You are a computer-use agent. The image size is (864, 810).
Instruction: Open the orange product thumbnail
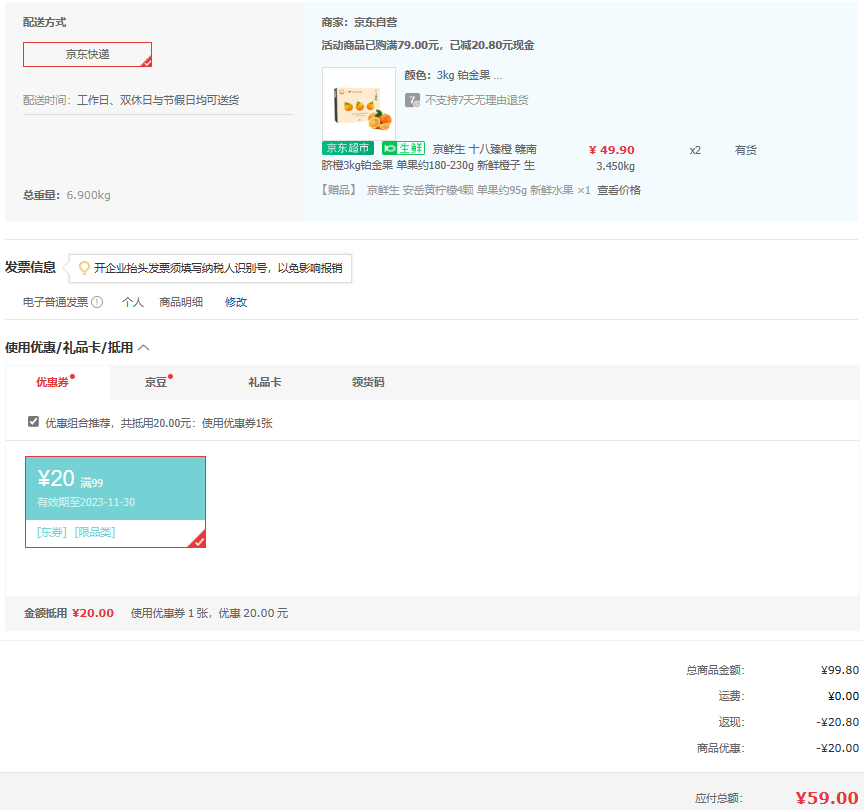click(359, 104)
